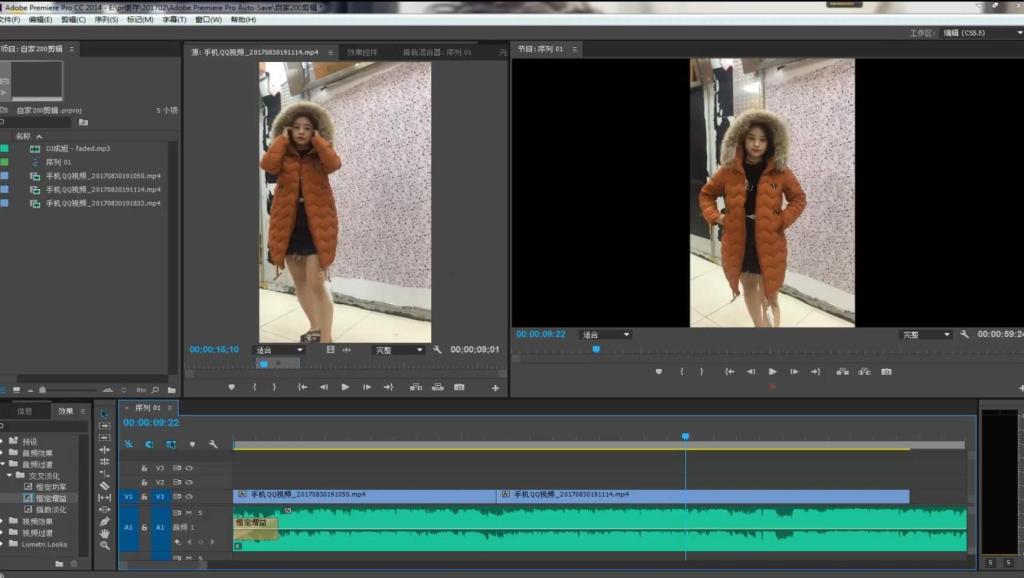
Task: Hide track V1 with its eye icon
Action: (x=189, y=497)
